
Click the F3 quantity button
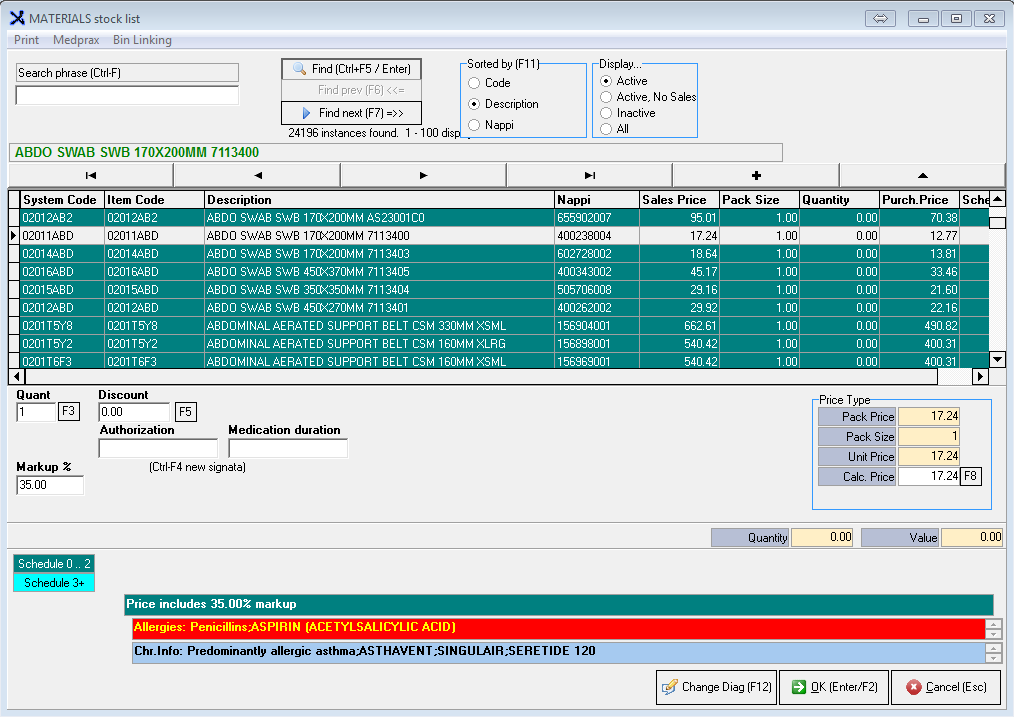click(68, 412)
